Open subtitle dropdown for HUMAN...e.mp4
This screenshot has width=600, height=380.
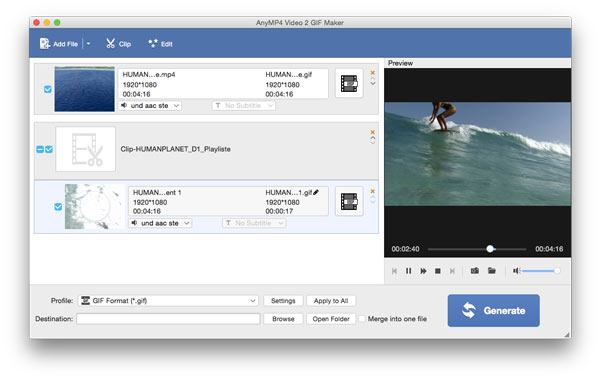[243, 105]
